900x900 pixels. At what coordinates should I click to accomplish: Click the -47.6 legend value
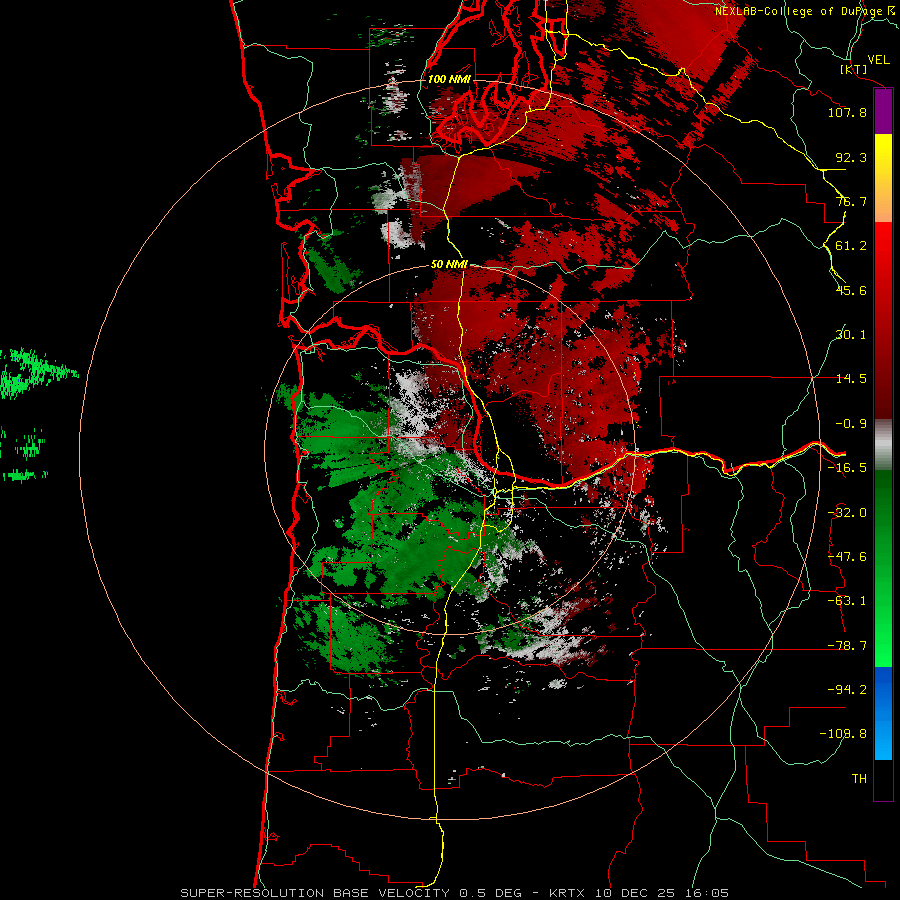[847, 557]
